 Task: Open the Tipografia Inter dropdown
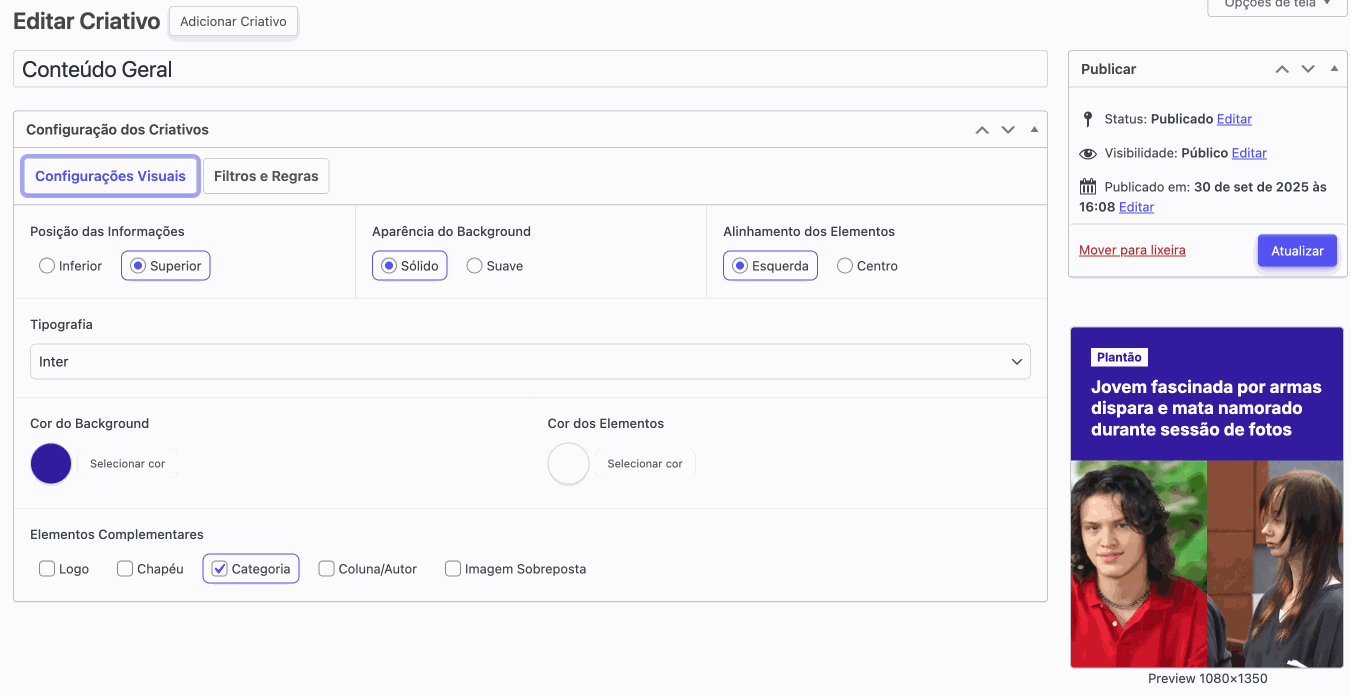[530, 362]
